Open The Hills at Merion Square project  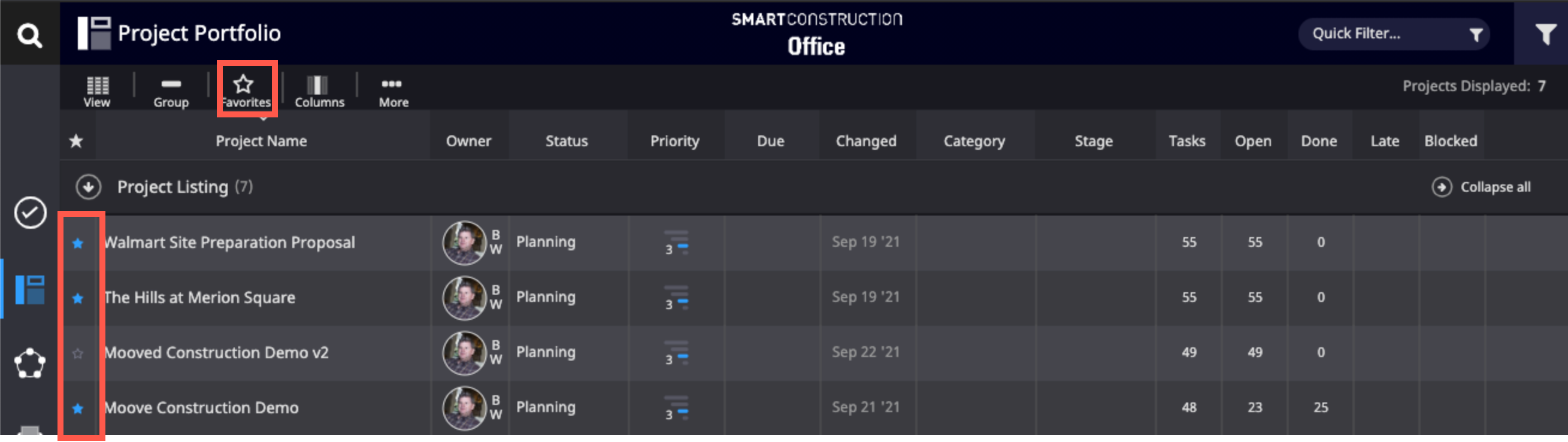coord(199,298)
